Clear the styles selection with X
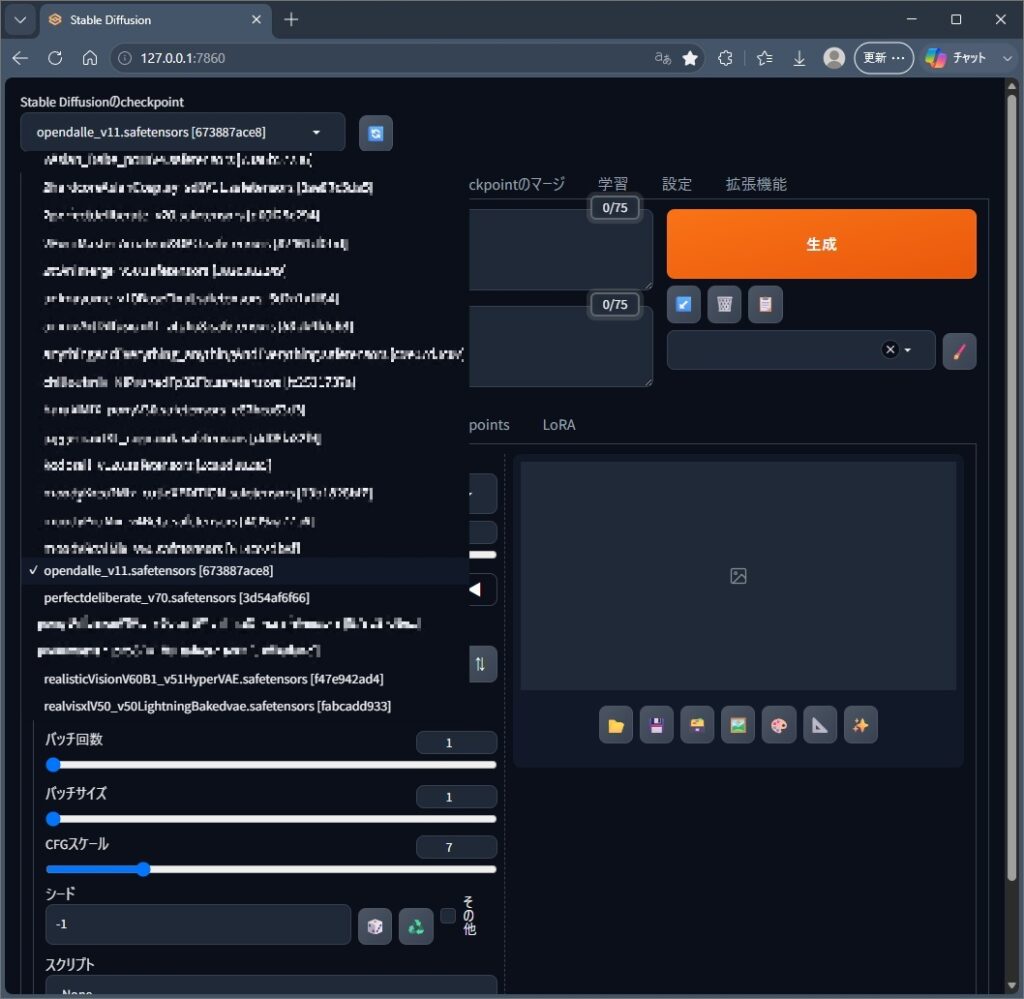Viewport: 1024px width, 999px height. 890,350
